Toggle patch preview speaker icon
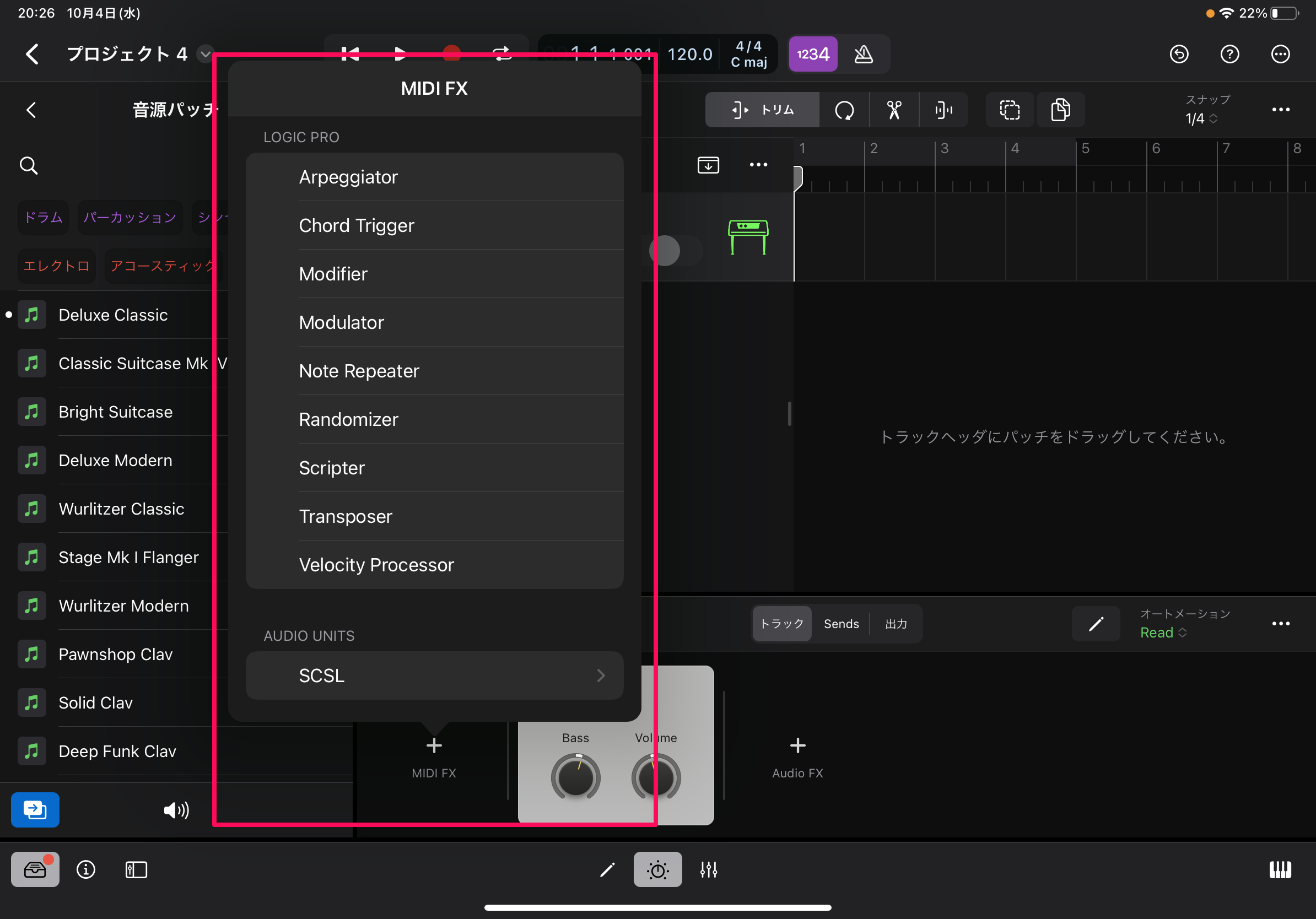The height and width of the screenshot is (919, 1316). tap(176, 809)
